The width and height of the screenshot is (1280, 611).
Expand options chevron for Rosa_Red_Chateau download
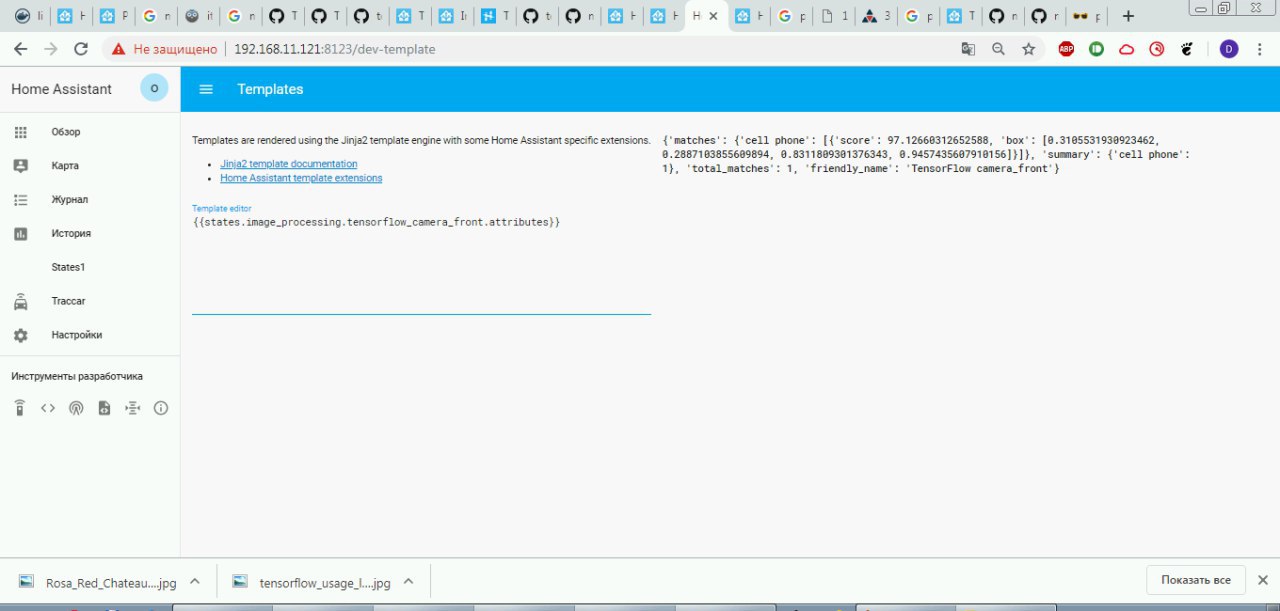pos(195,581)
